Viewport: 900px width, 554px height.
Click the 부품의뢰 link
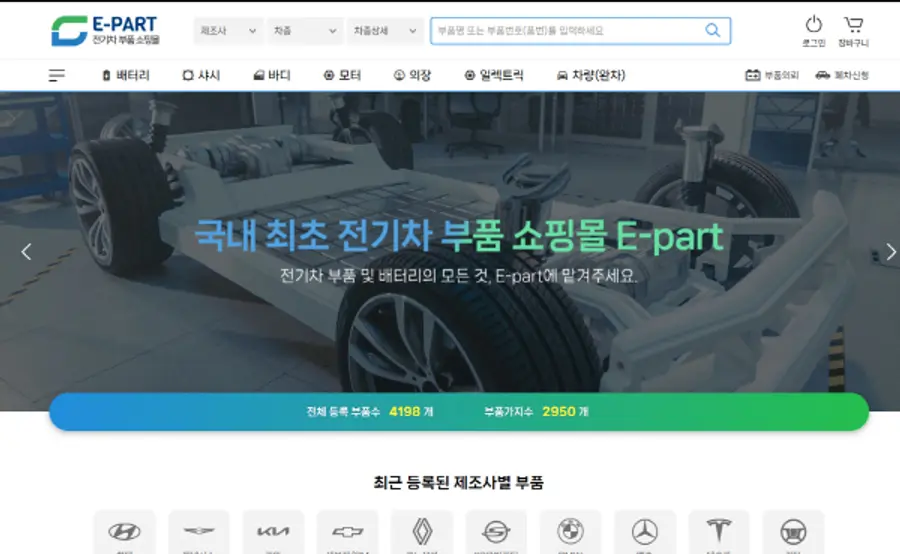(x=772, y=75)
